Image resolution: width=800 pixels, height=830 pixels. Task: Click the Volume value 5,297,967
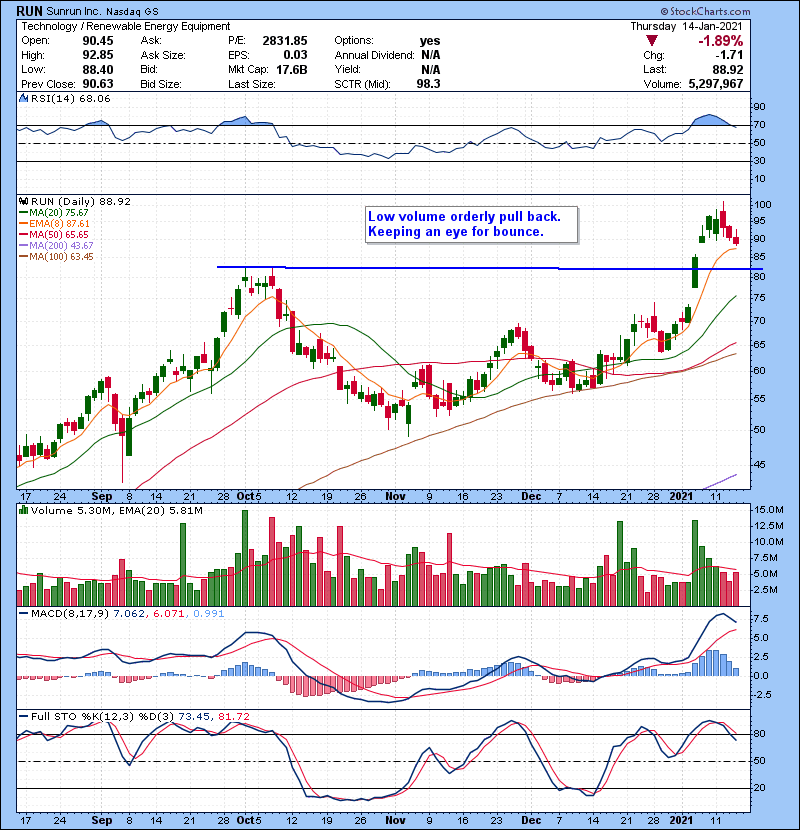[x=716, y=84]
